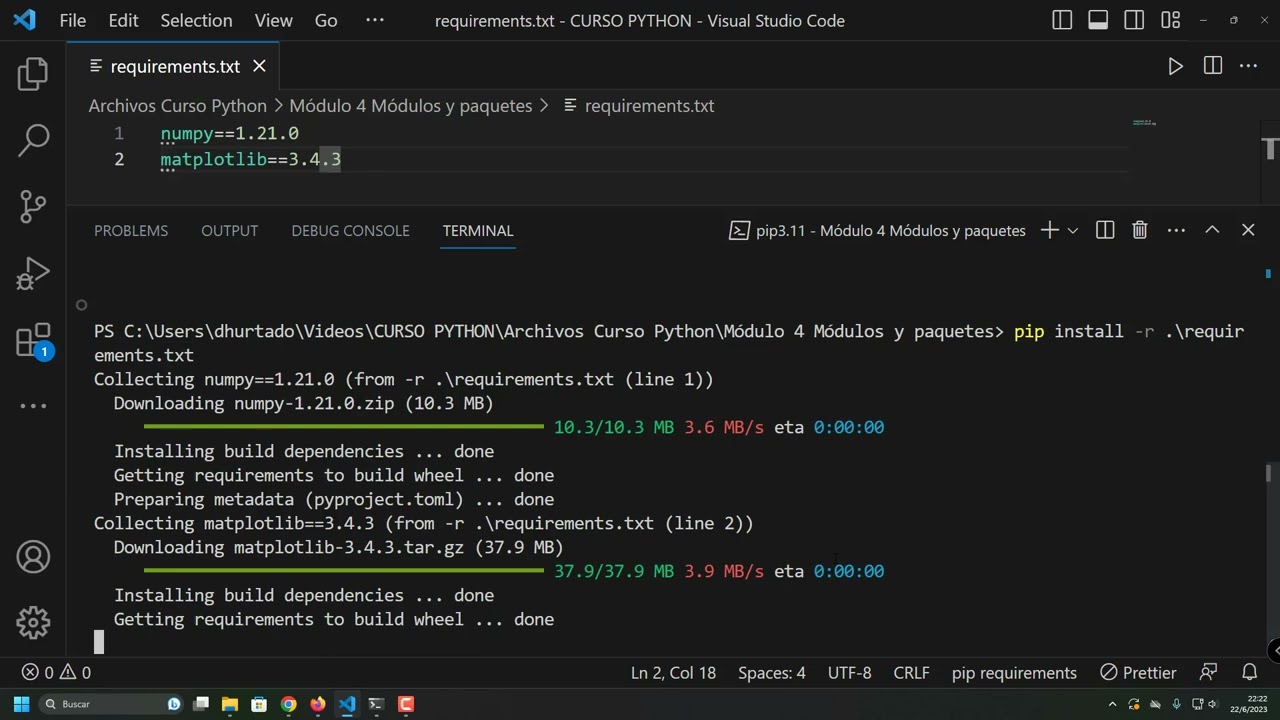This screenshot has width=1280, height=720.
Task: Open errors and warnings status item
Action: [56, 673]
